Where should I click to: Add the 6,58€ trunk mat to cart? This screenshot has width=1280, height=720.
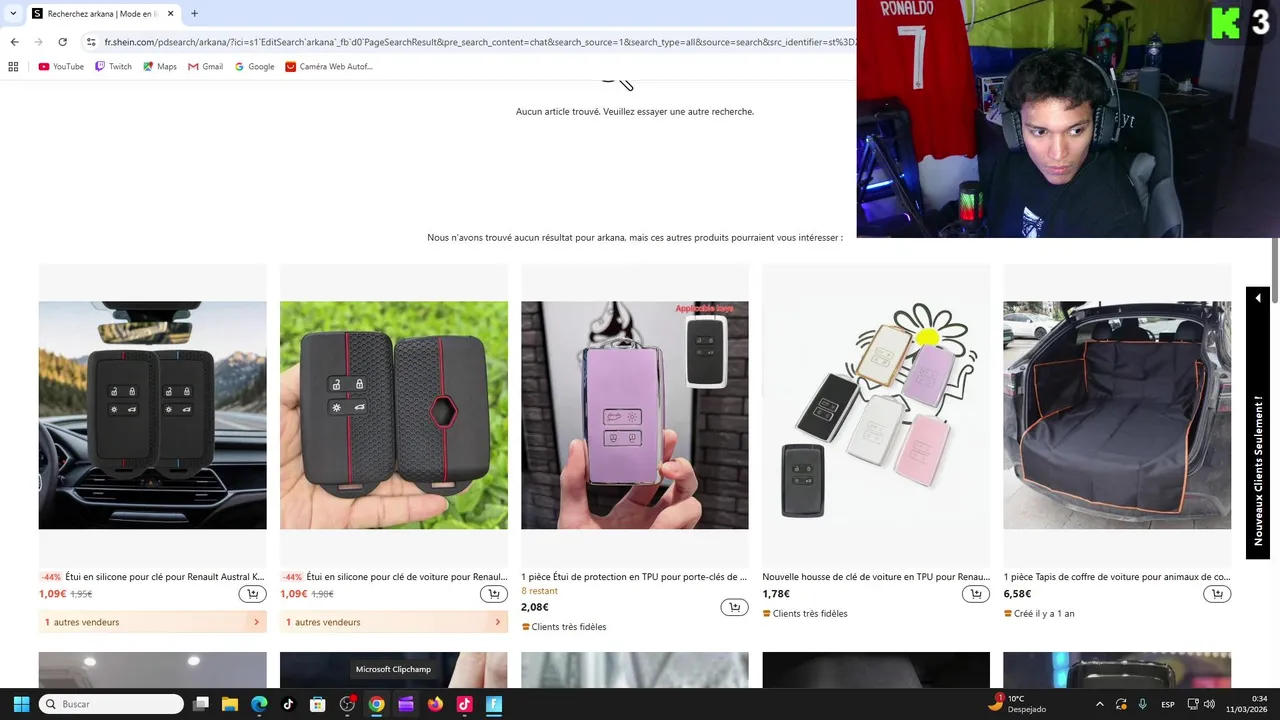pyautogui.click(x=1217, y=594)
